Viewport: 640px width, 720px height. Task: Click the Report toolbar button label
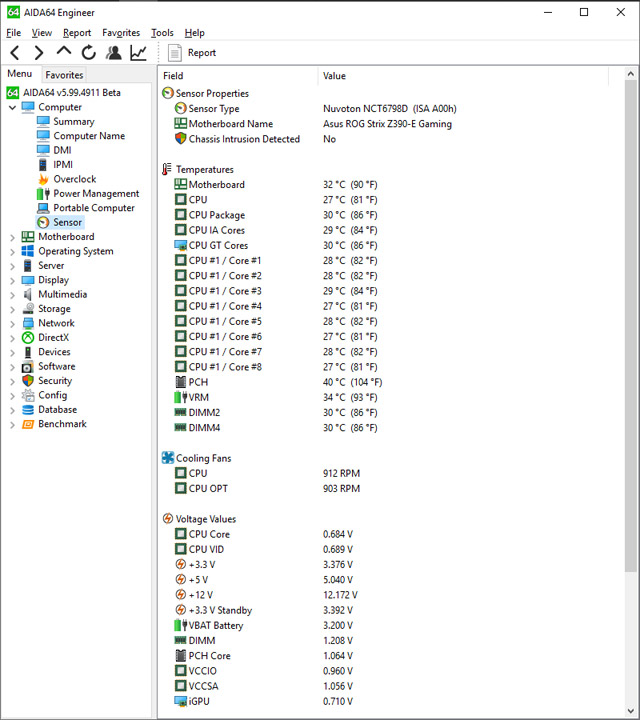[x=202, y=53]
